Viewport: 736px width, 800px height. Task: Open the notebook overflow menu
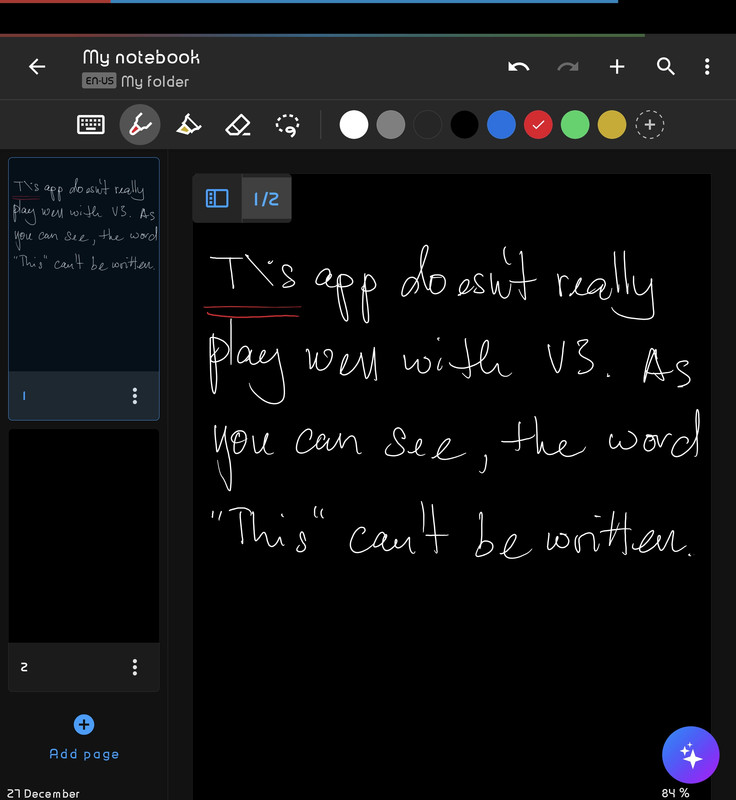pyautogui.click(x=707, y=66)
